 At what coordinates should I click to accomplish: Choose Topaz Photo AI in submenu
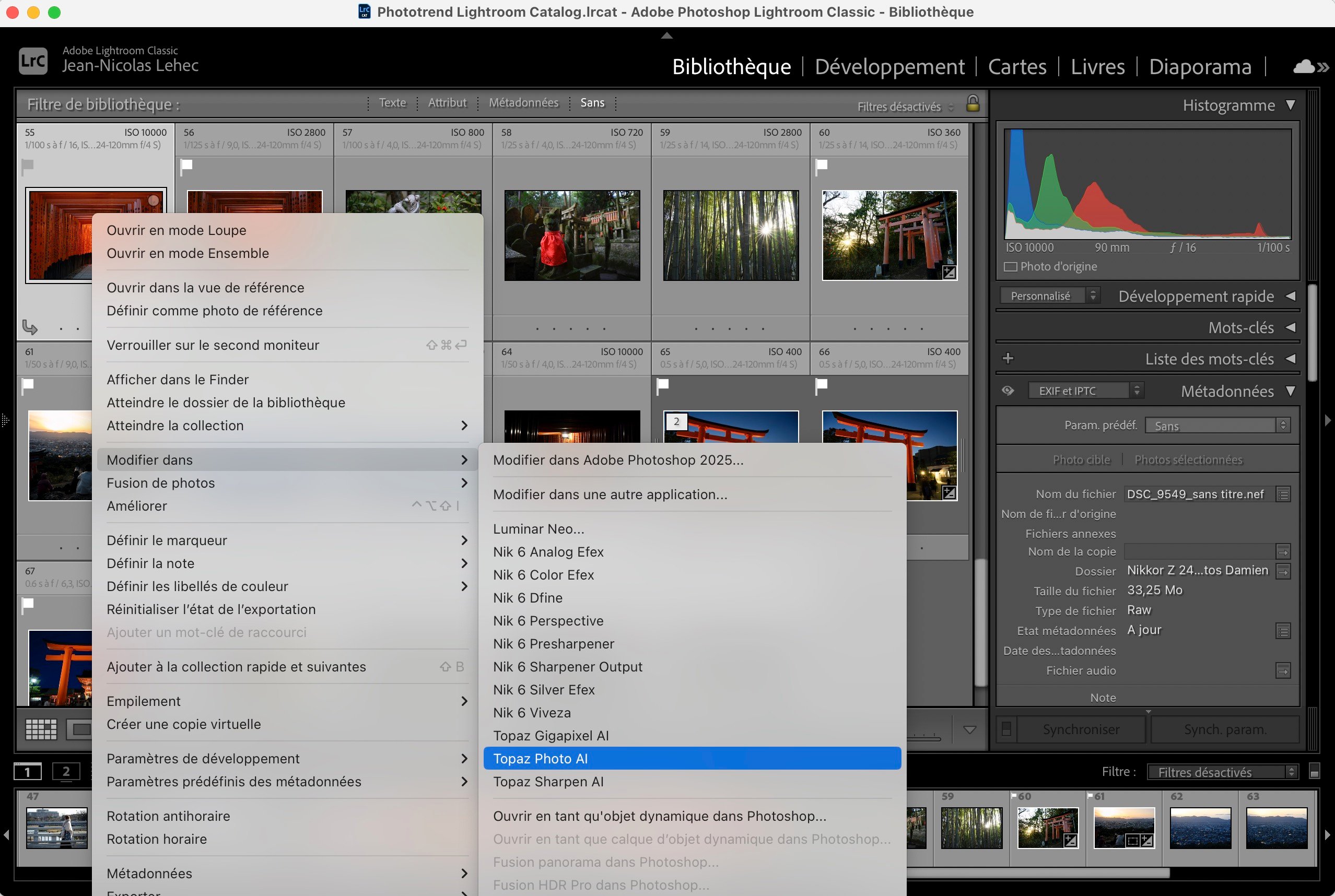(692, 758)
